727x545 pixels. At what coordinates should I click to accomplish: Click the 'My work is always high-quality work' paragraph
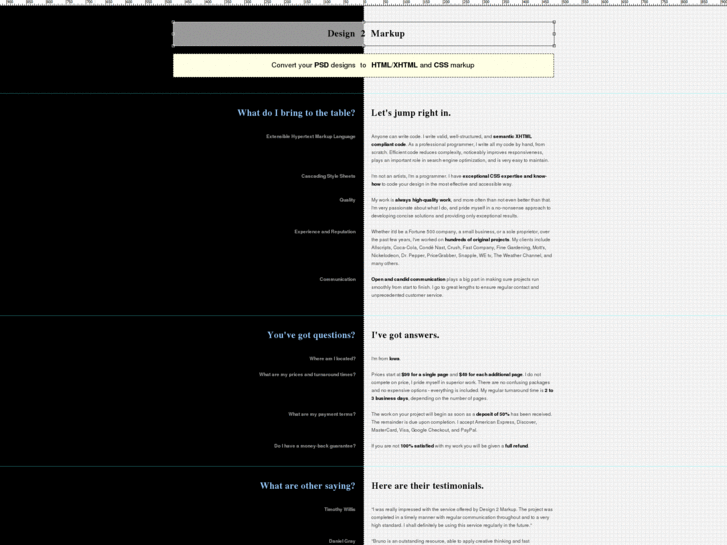[x=461, y=208]
